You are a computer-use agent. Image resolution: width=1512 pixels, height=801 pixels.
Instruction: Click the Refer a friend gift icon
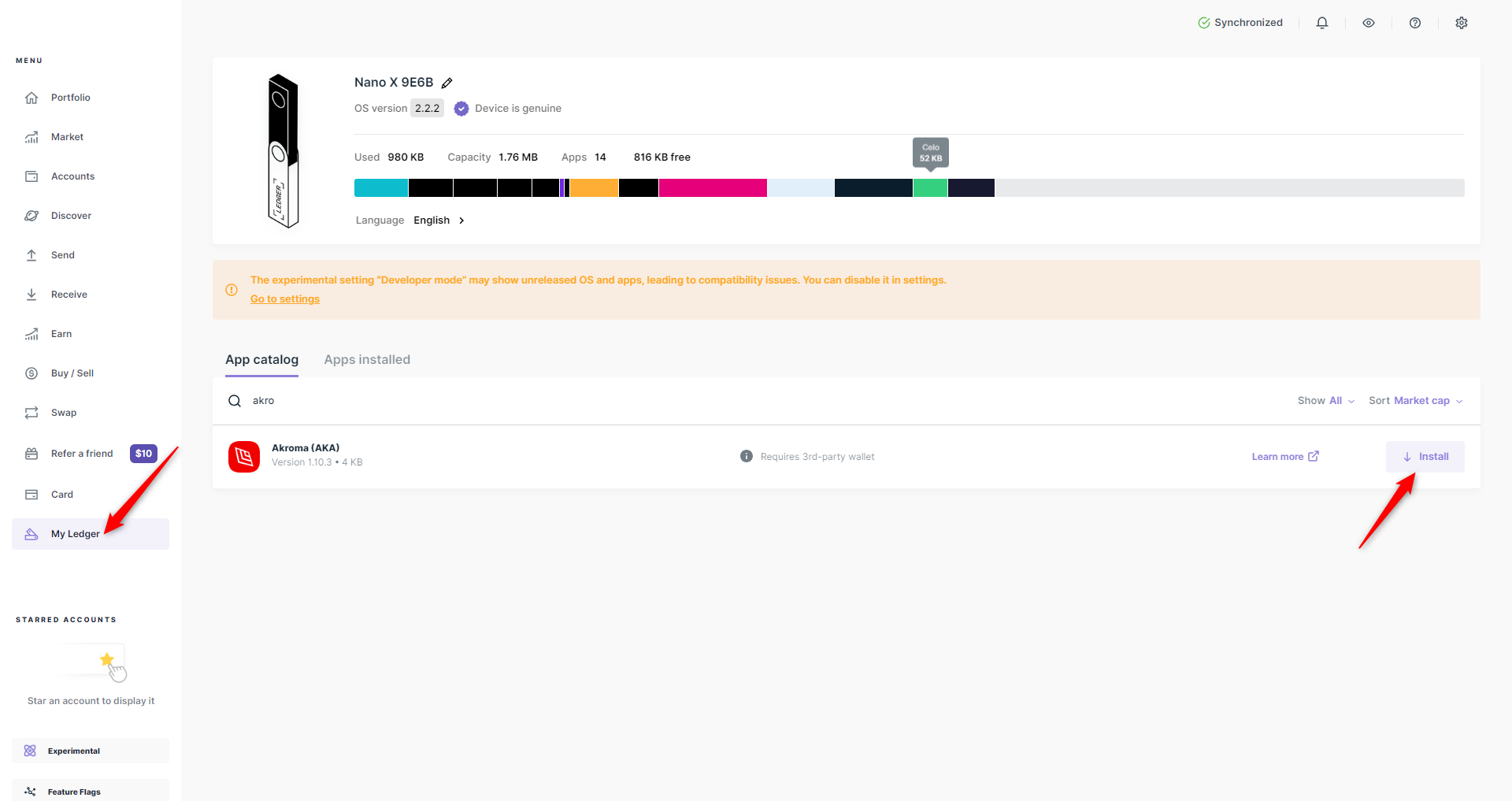coord(31,454)
